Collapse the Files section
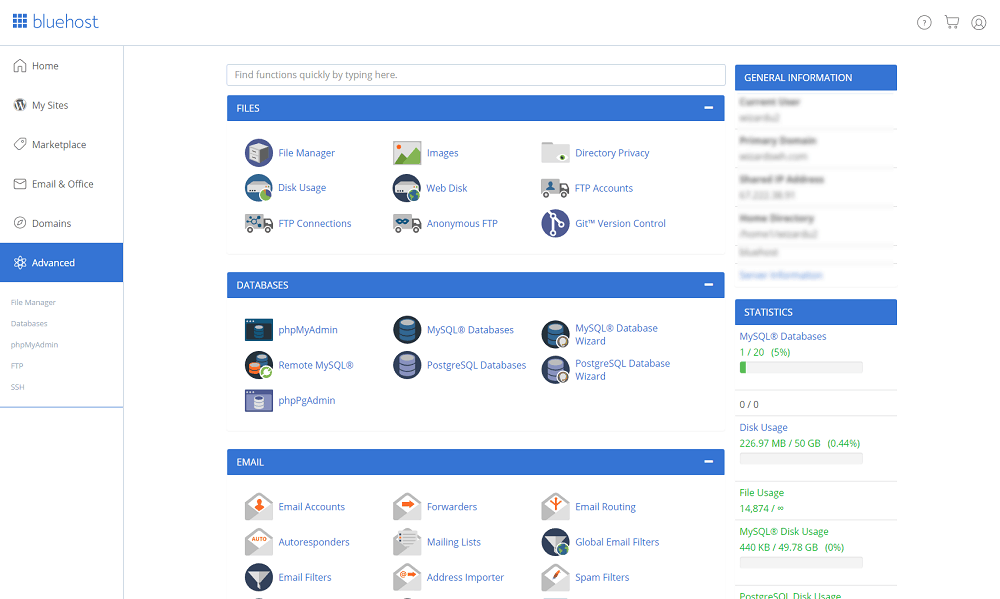Screen dimensions: 1000x599 (x=709, y=108)
